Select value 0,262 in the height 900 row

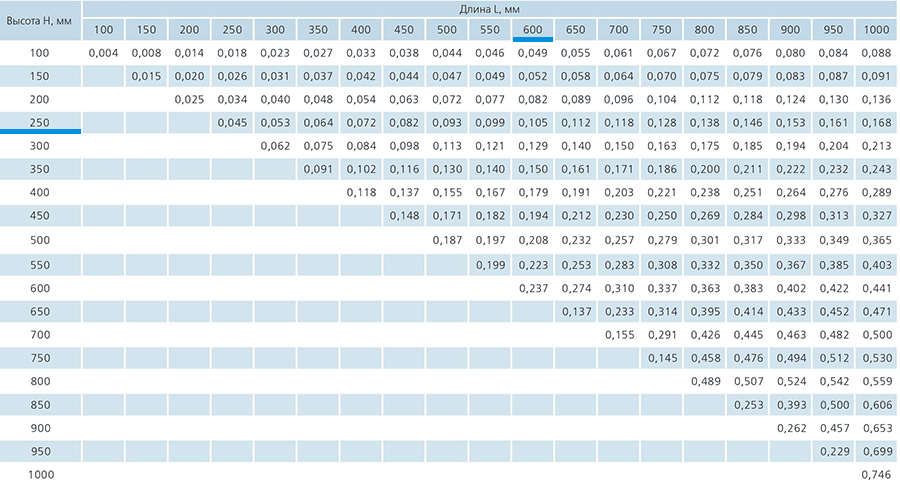point(791,428)
